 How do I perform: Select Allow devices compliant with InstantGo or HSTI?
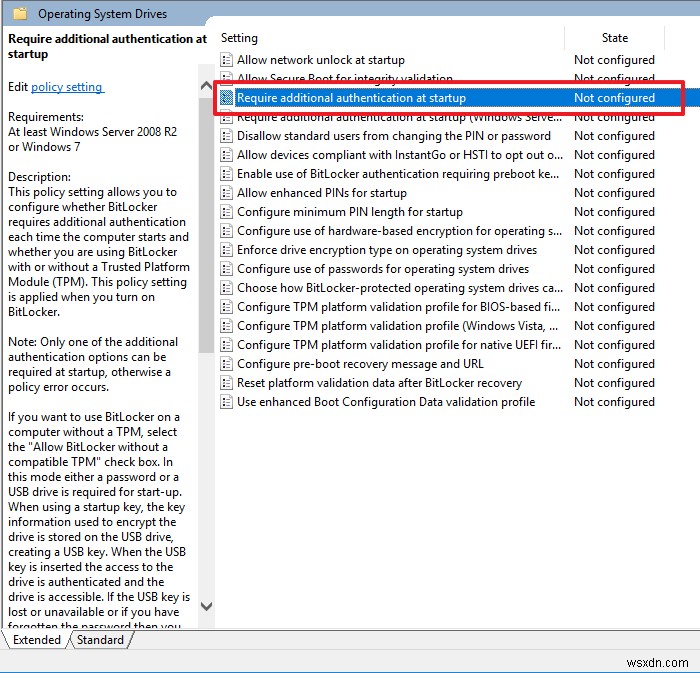pyautogui.click(x=400, y=155)
